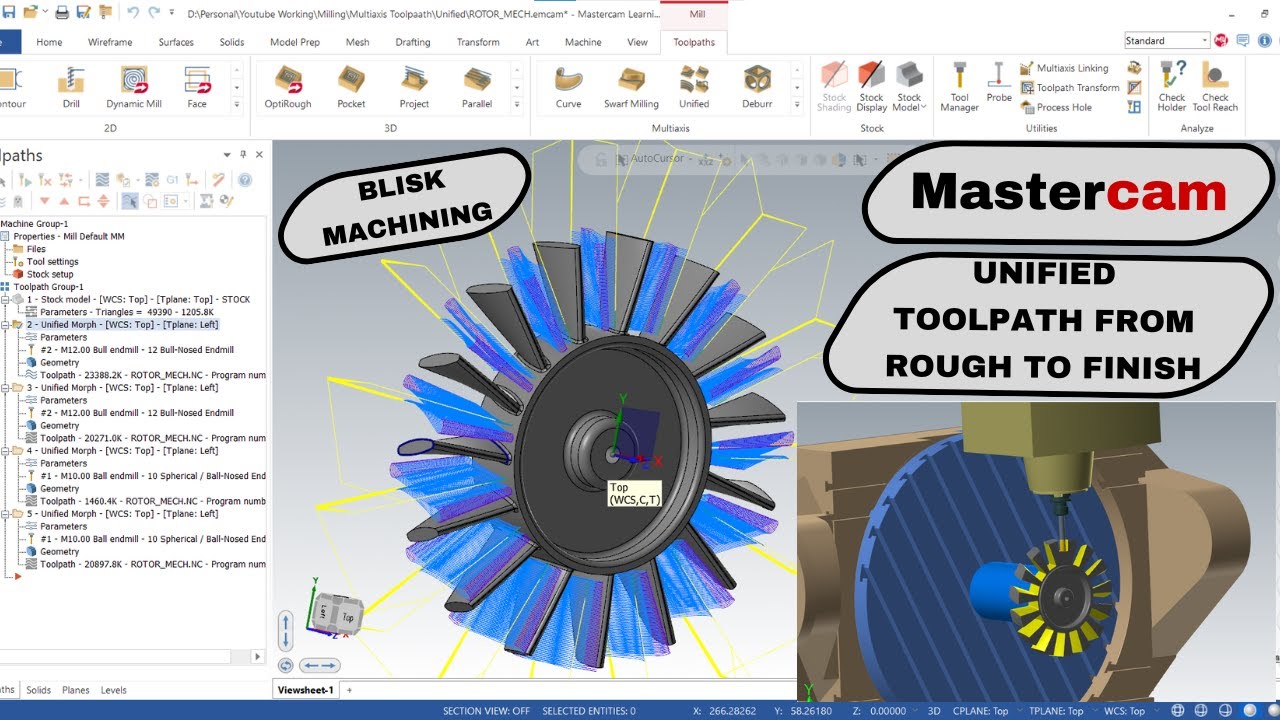Move insert arrow down in Toolpaths manager

coord(44,201)
